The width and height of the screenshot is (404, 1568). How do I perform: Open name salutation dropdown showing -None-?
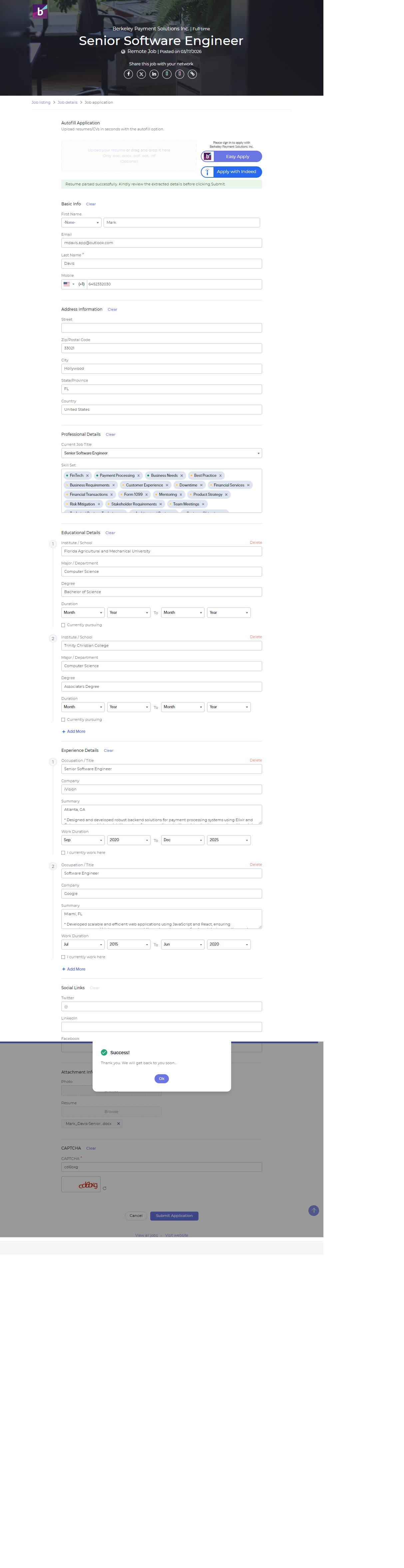click(x=81, y=223)
